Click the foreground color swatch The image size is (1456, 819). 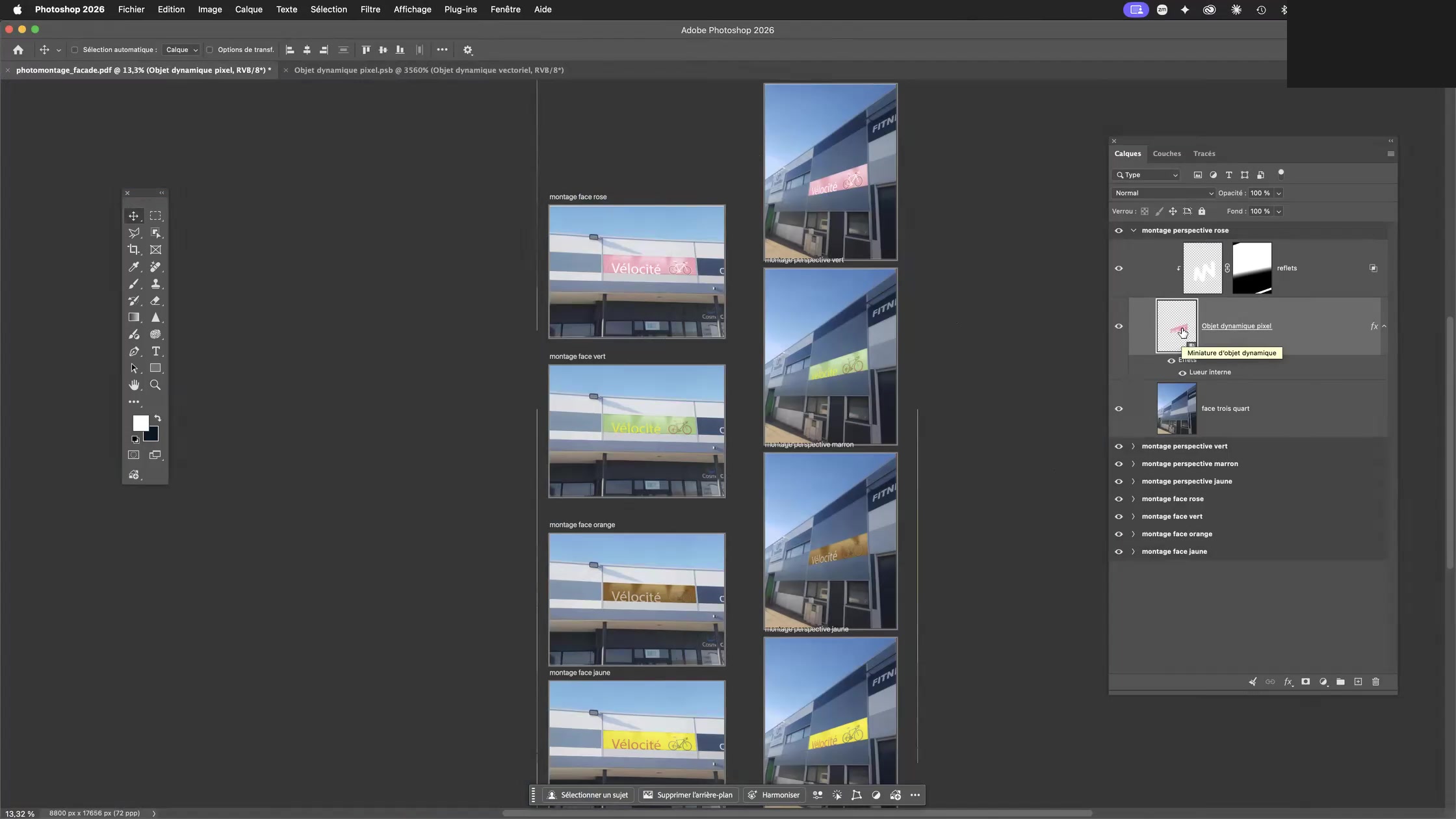pos(139,422)
